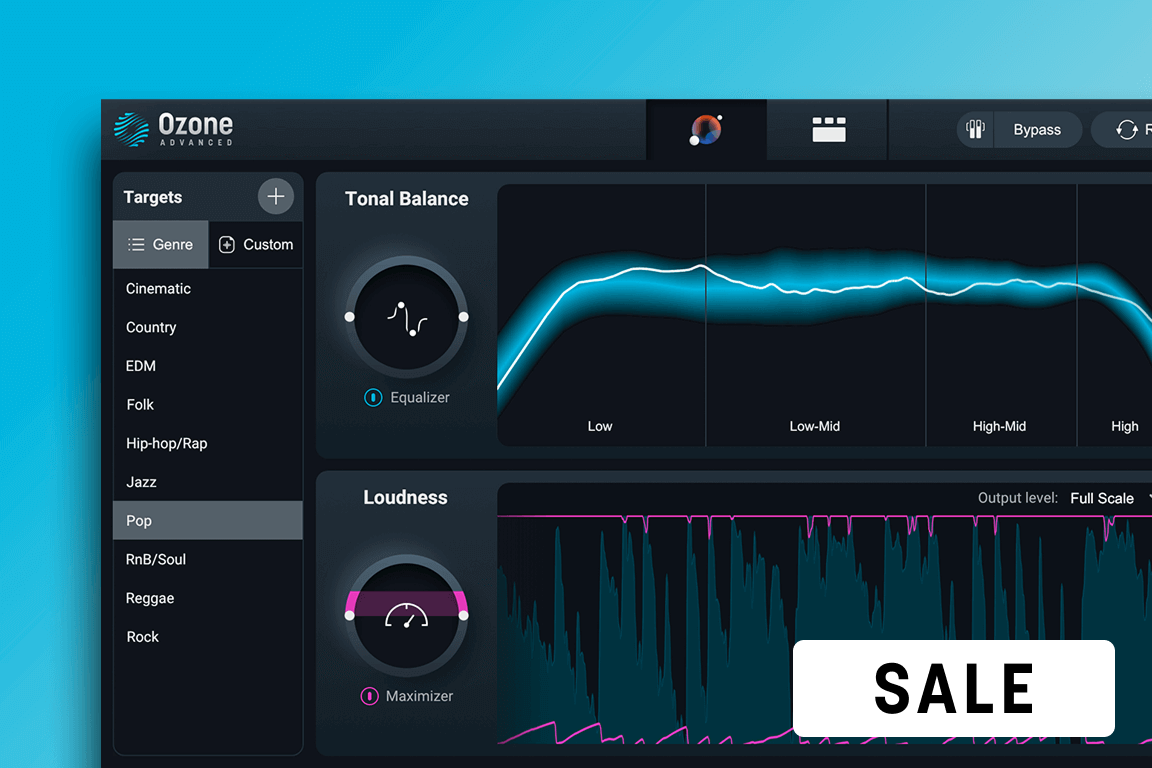
Task: Click the circular arrows reset icon
Action: tap(1126, 130)
